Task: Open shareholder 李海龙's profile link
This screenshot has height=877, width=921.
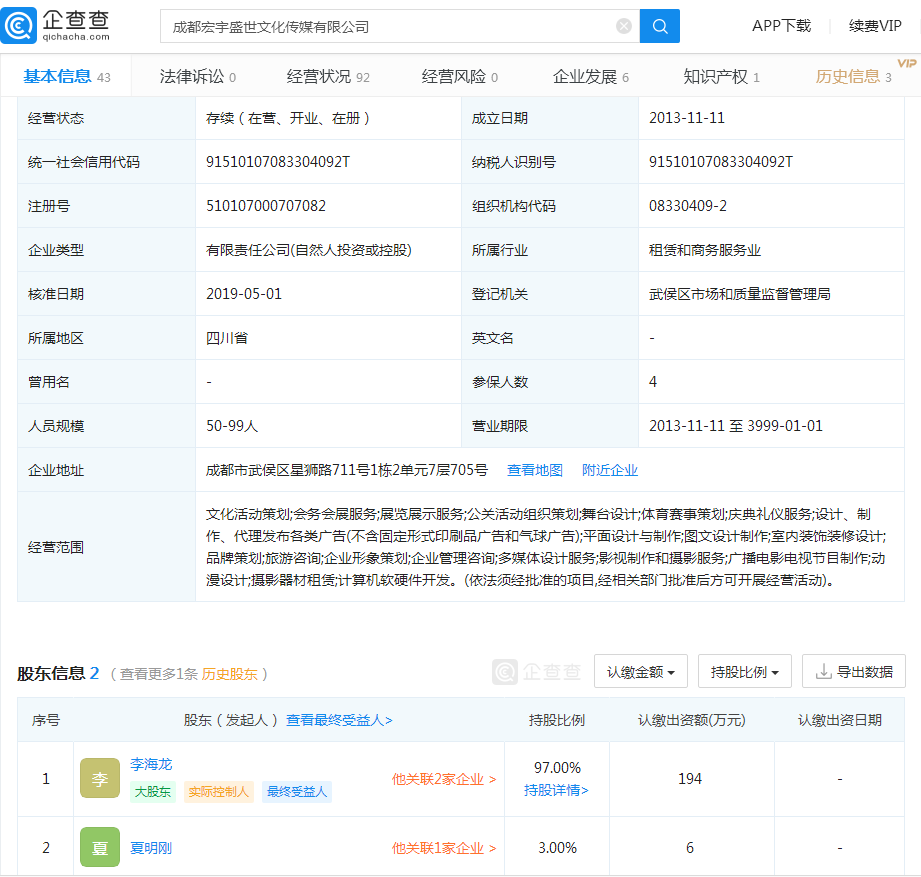Action: (151, 764)
